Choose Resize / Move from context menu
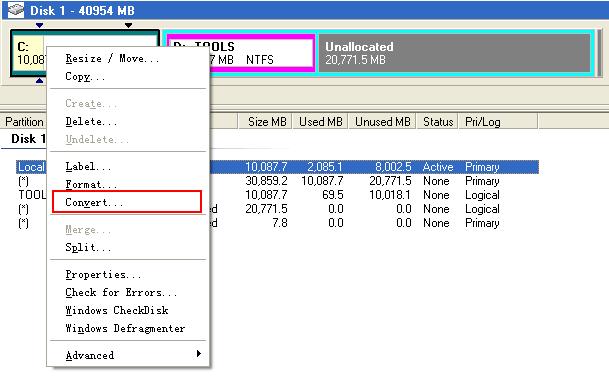Image resolution: width=609 pixels, height=385 pixels. [112, 59]
